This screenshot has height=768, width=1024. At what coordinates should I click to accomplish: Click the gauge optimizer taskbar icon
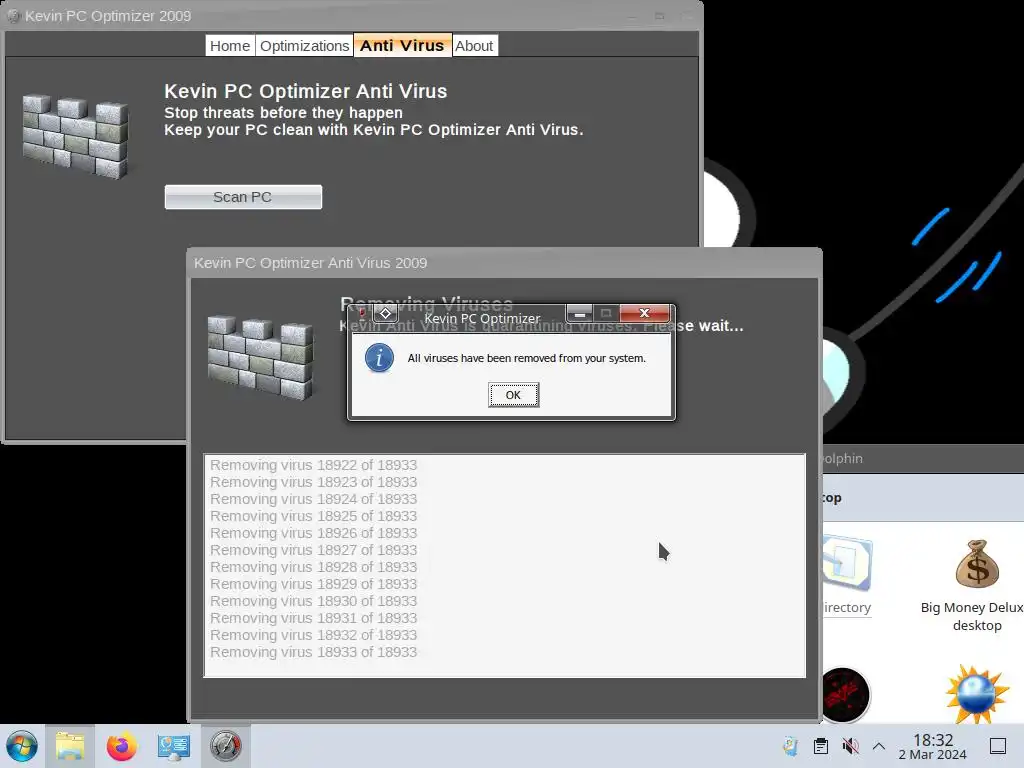point(225,746)
